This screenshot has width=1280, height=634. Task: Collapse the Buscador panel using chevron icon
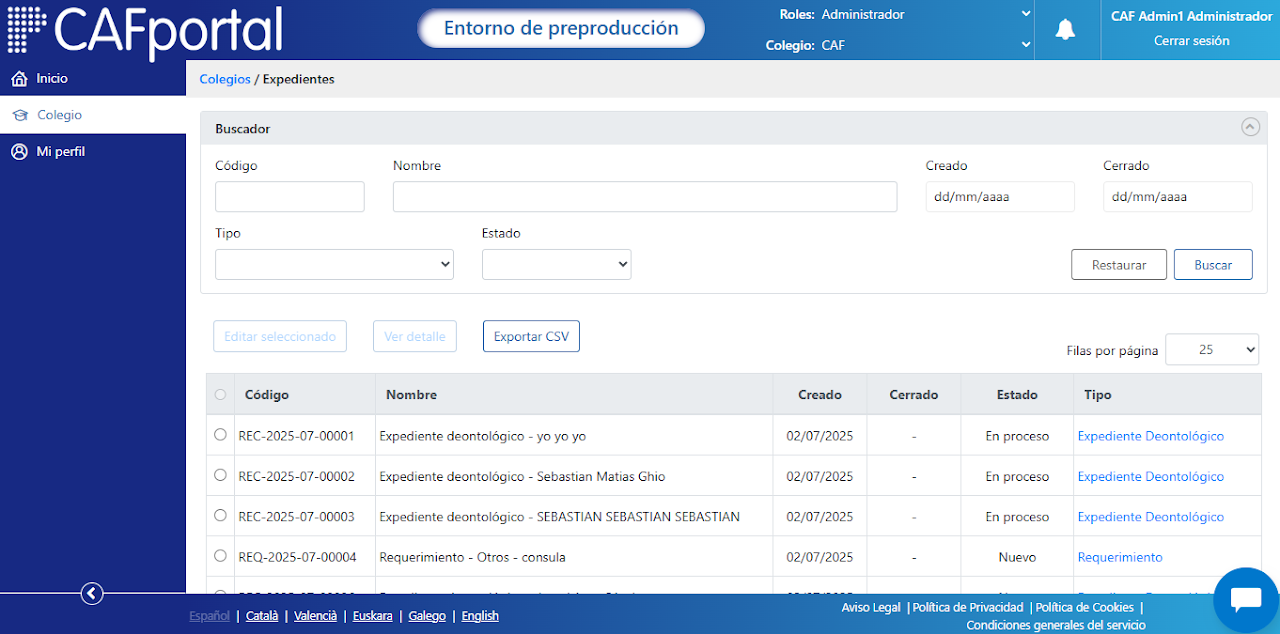[x=1250, y=127]
